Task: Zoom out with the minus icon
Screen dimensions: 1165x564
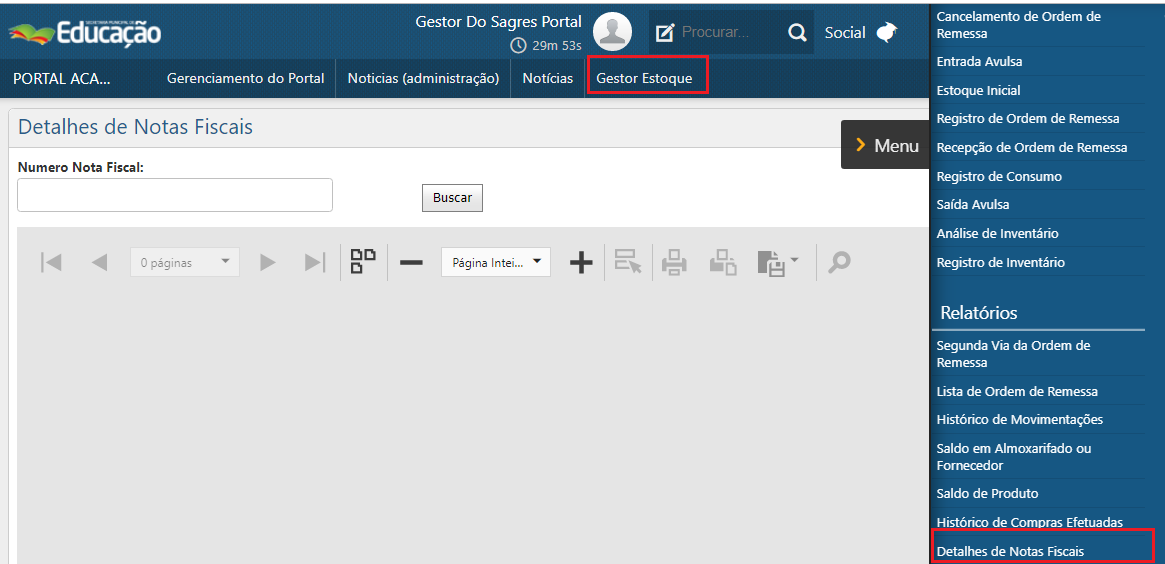Action: coord(411,262)
